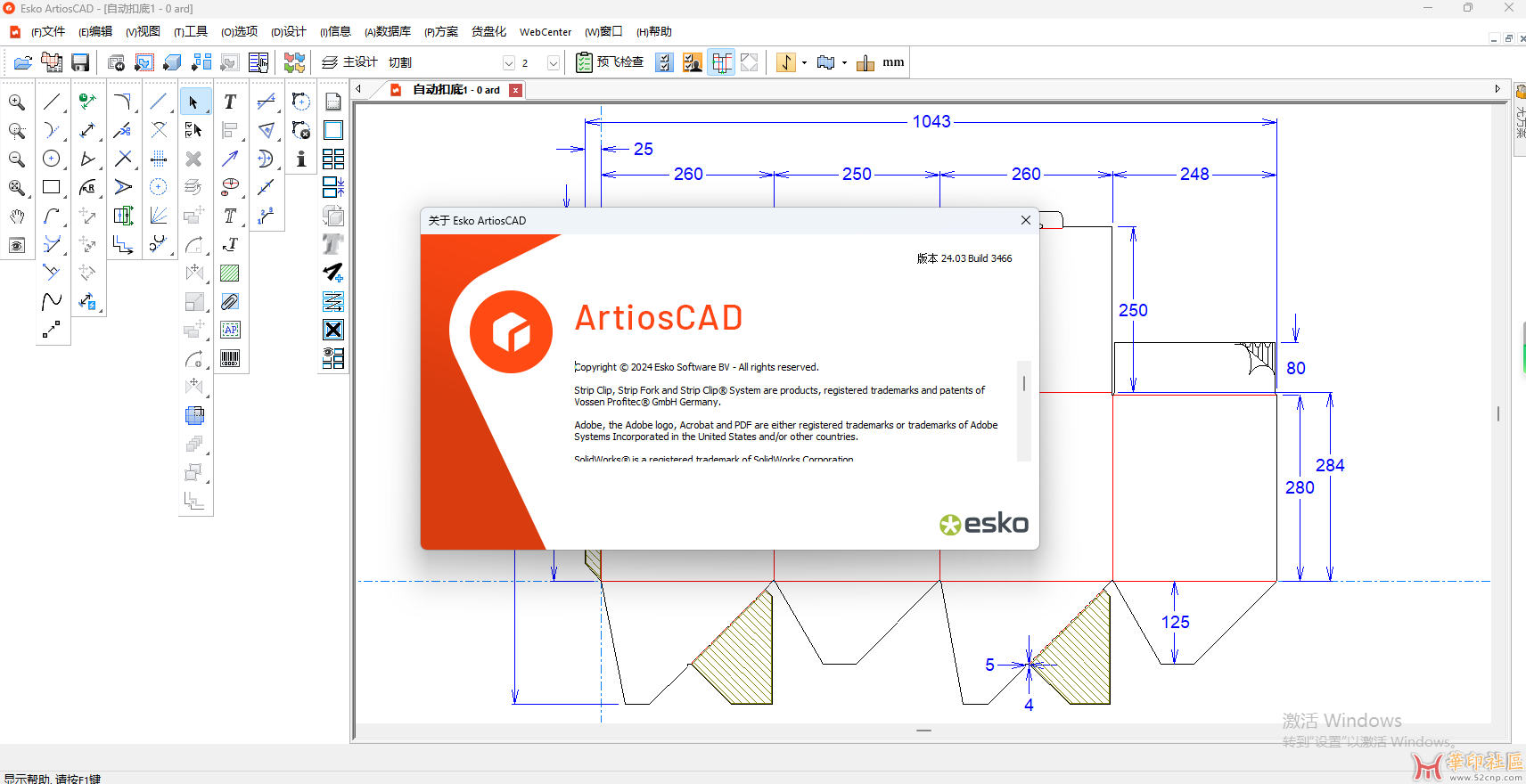Viewport: 1526px width, 784px height.
Task: Click the rebuild checklist design toolbar icon
Action: pos(52,62)
